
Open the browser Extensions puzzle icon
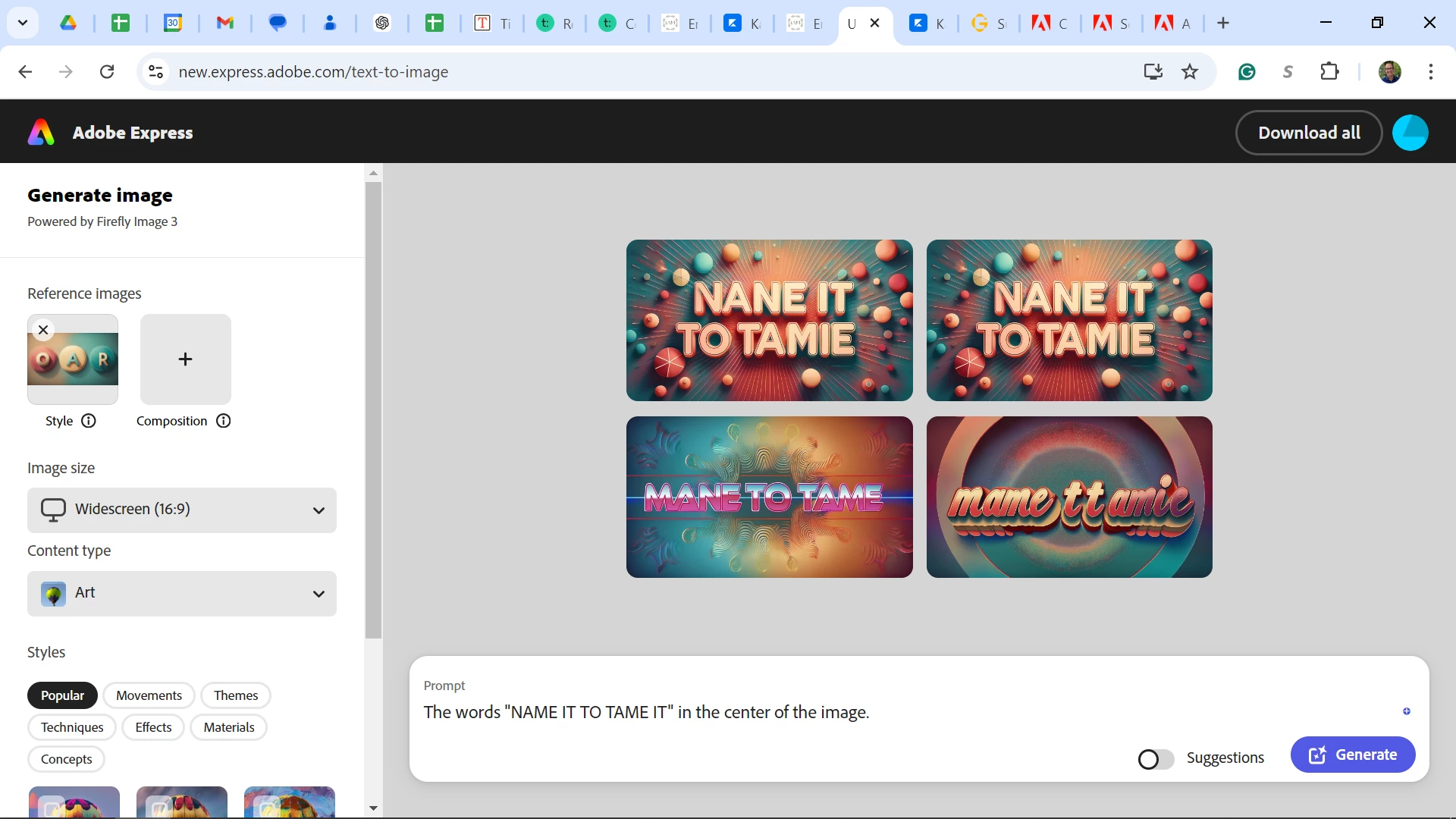1329,72
